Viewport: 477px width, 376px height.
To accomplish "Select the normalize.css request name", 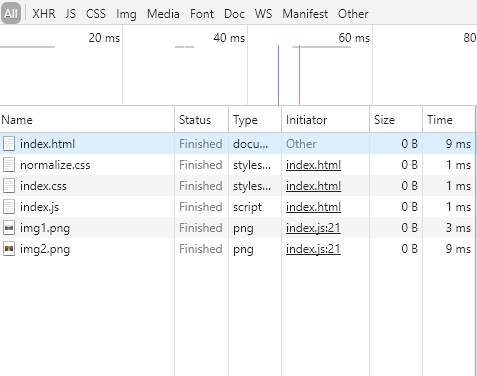I will (x=55, y=165).
